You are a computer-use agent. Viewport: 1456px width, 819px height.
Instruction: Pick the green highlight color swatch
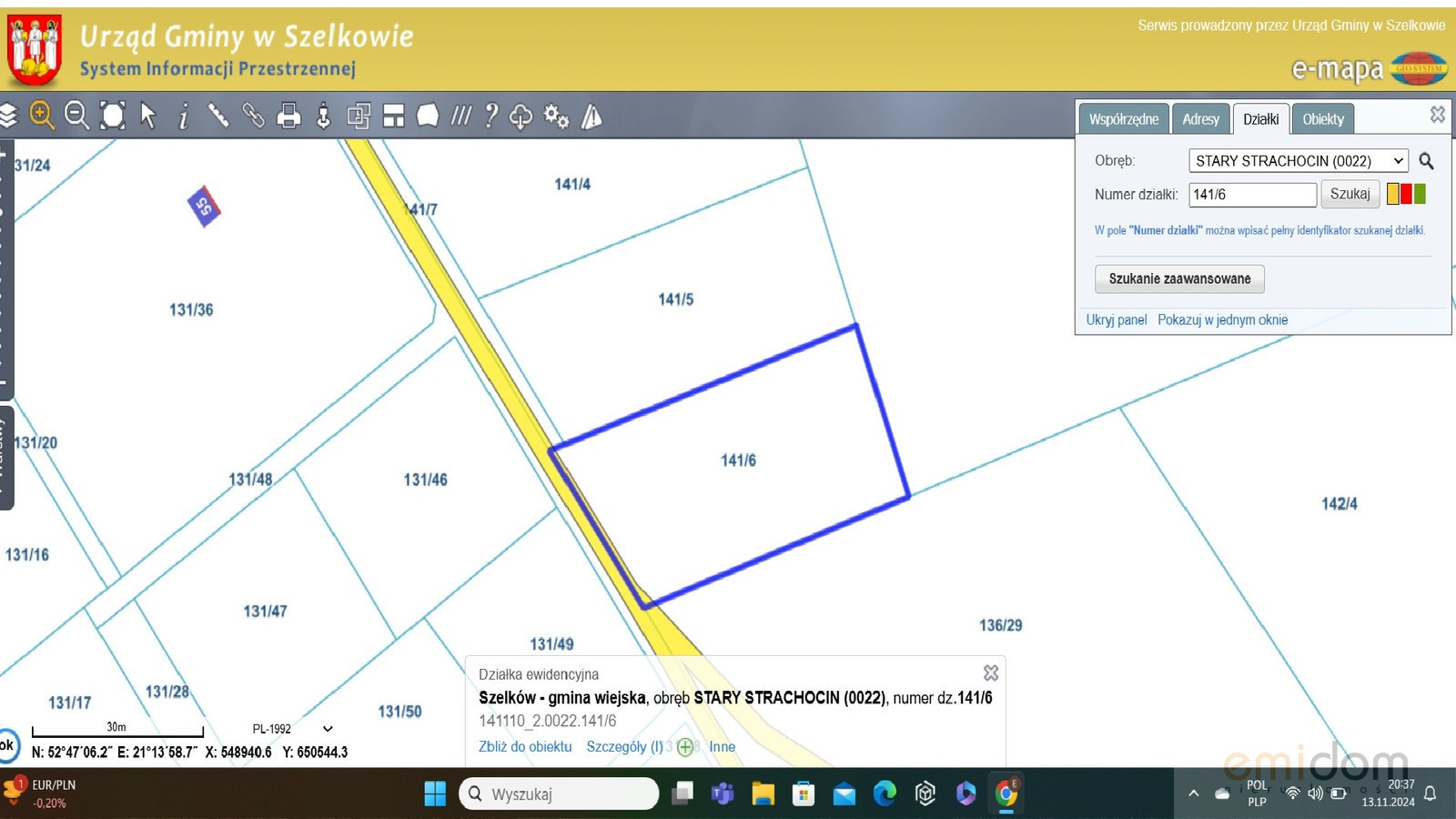click(x=1420, y=194)
